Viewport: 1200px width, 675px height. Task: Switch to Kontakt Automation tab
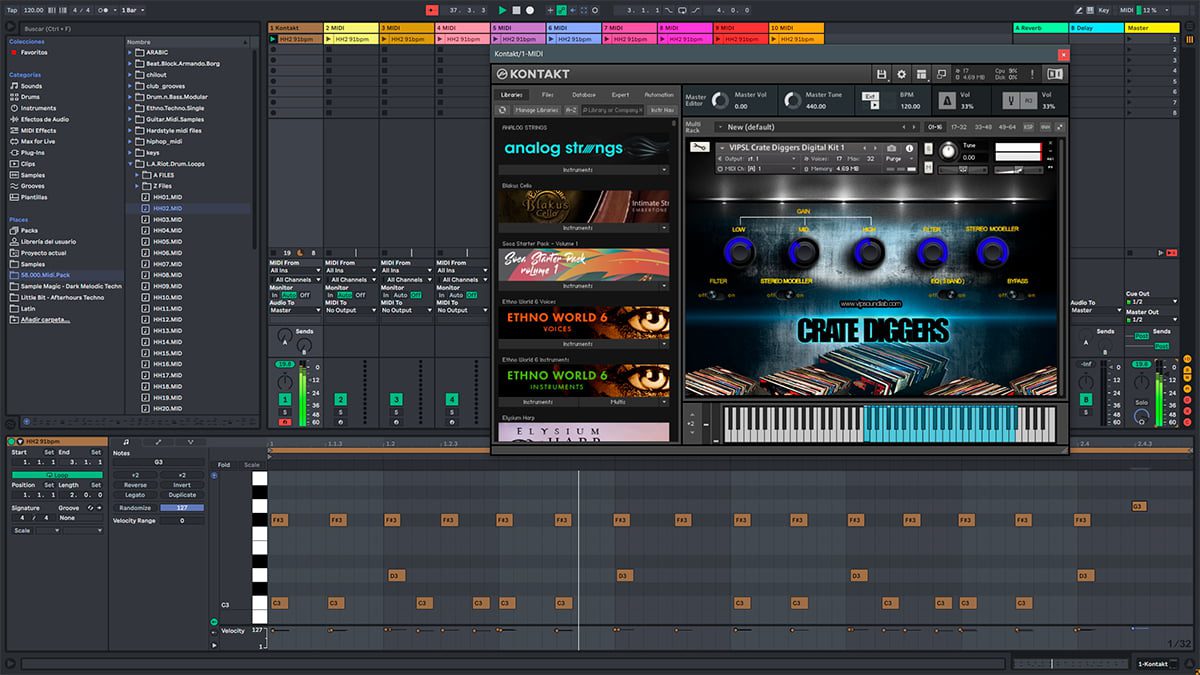659,94
